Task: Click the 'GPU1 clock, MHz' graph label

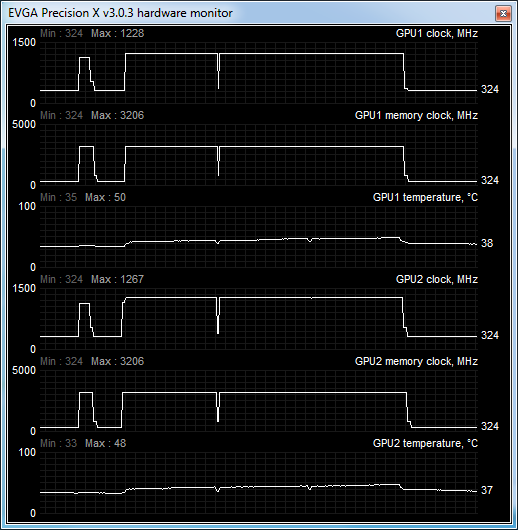Action: click(x=437, y=33)
